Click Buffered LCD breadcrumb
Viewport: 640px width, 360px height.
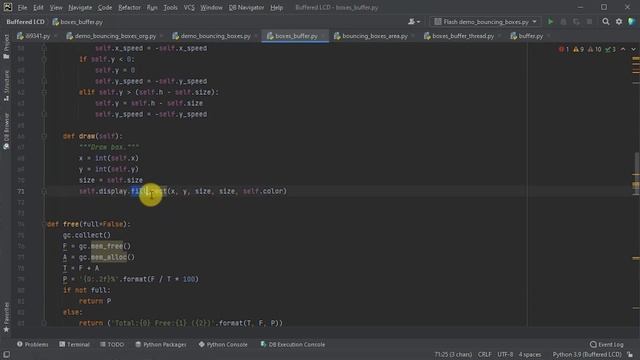coord(25,22)
